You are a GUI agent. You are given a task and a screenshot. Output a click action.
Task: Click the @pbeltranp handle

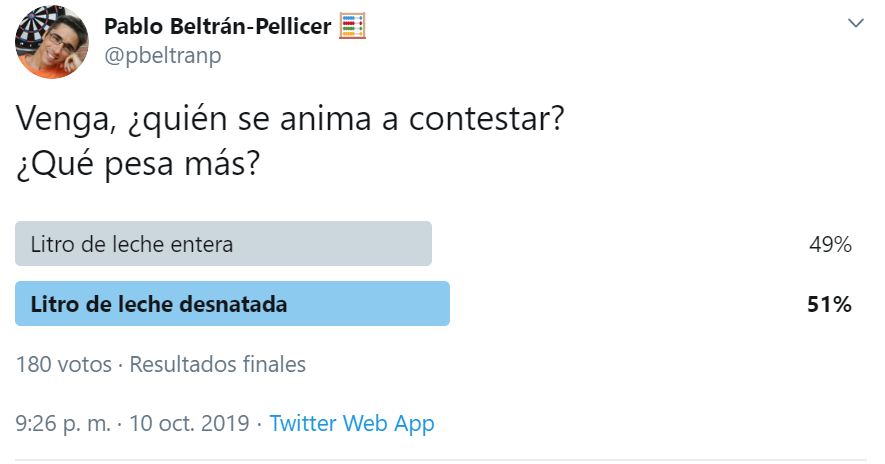[163, 56]
